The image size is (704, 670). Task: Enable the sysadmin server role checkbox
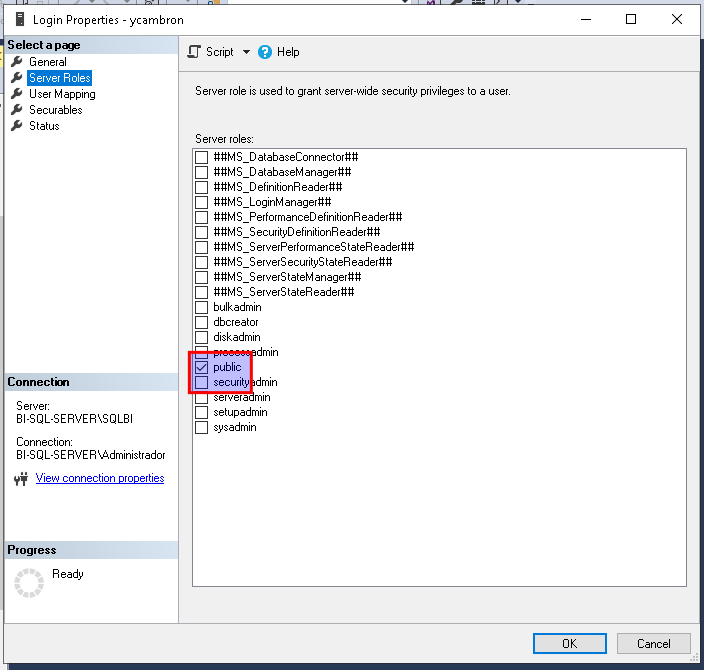(202, 427)
